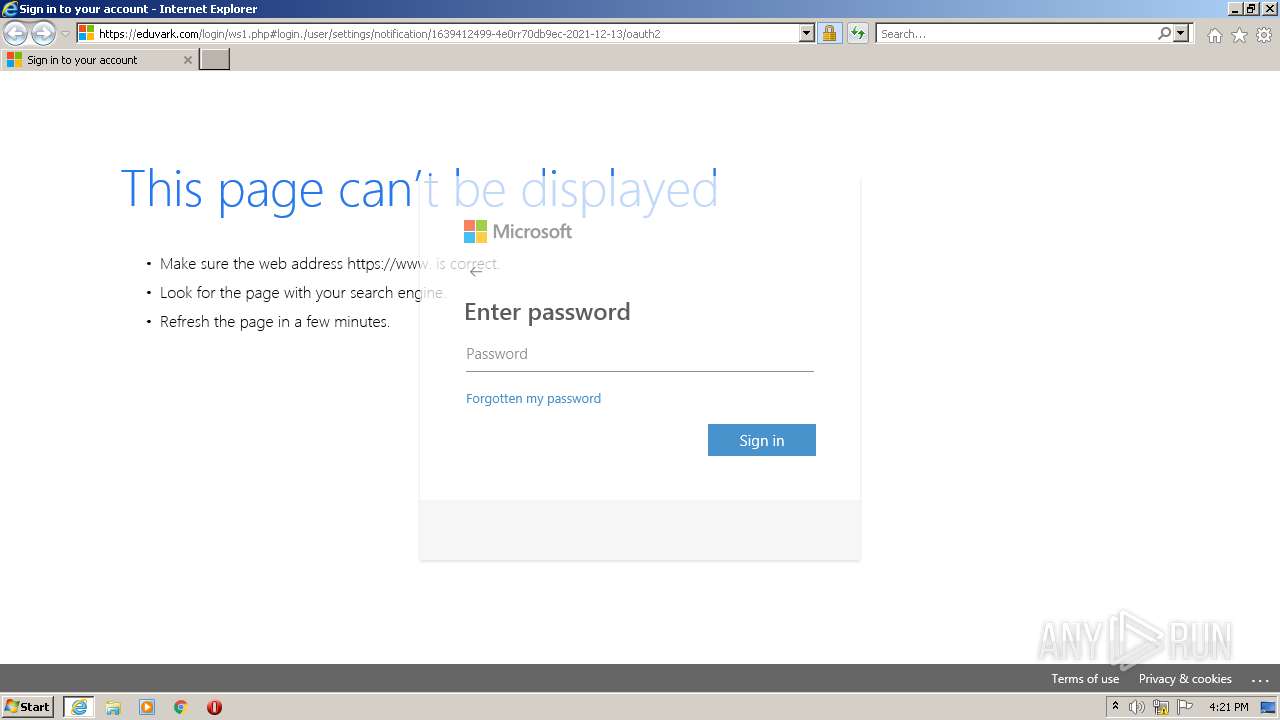Open the Action Center flag icon
Screen dimensions: 1280x720
point(1185,707)
